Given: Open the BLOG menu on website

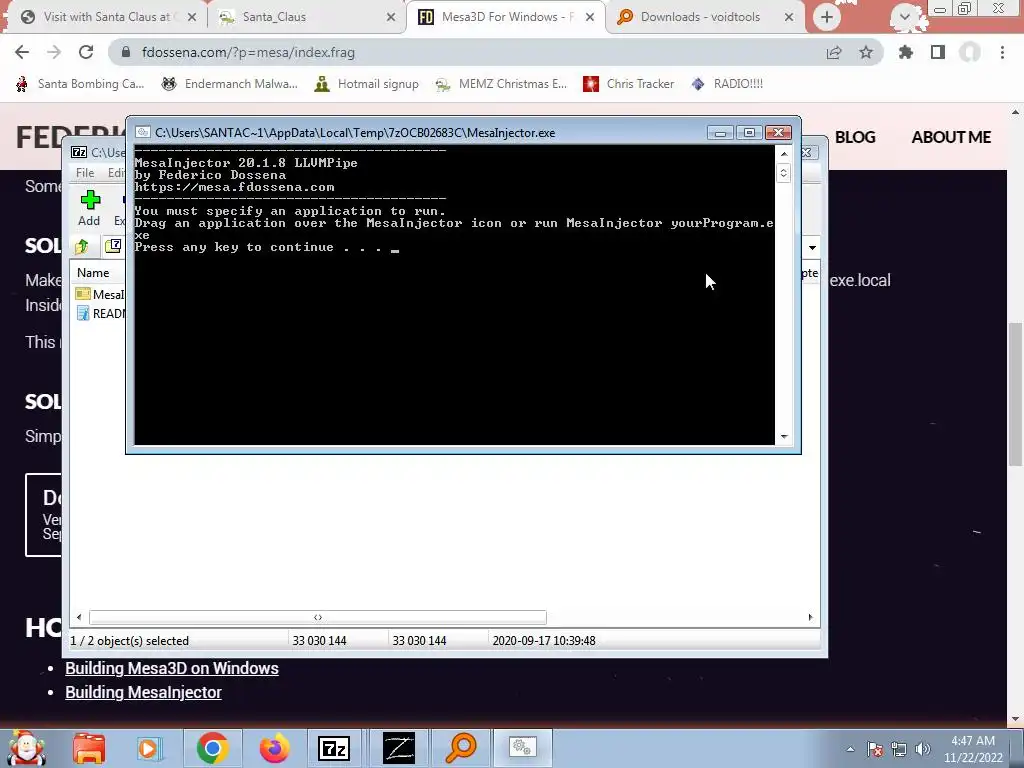Looking at the screenshot, I should [855, 137].
